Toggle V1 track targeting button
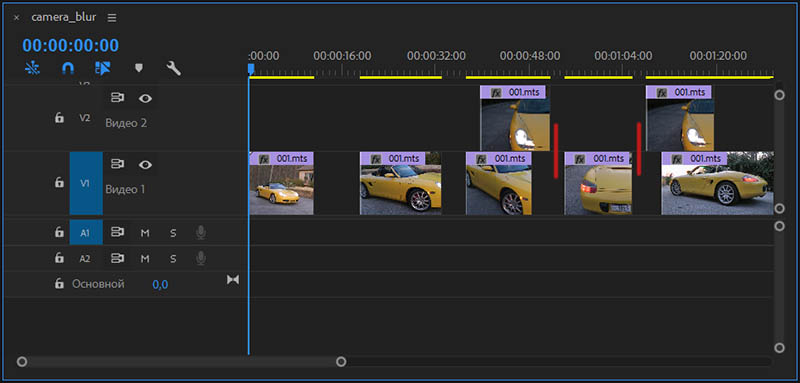 click(x=86, y=183)
